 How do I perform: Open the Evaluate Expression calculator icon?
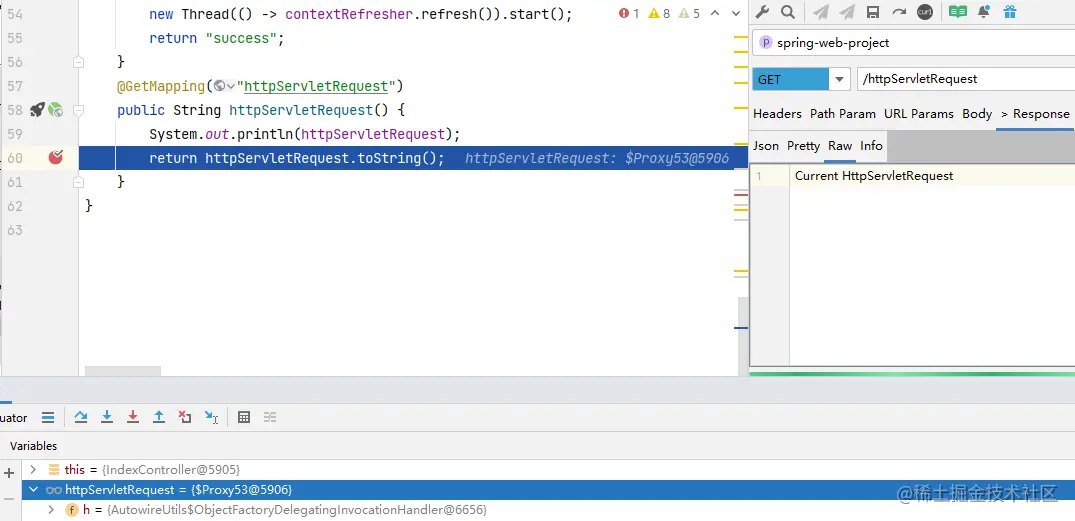[x=243, y=417]
